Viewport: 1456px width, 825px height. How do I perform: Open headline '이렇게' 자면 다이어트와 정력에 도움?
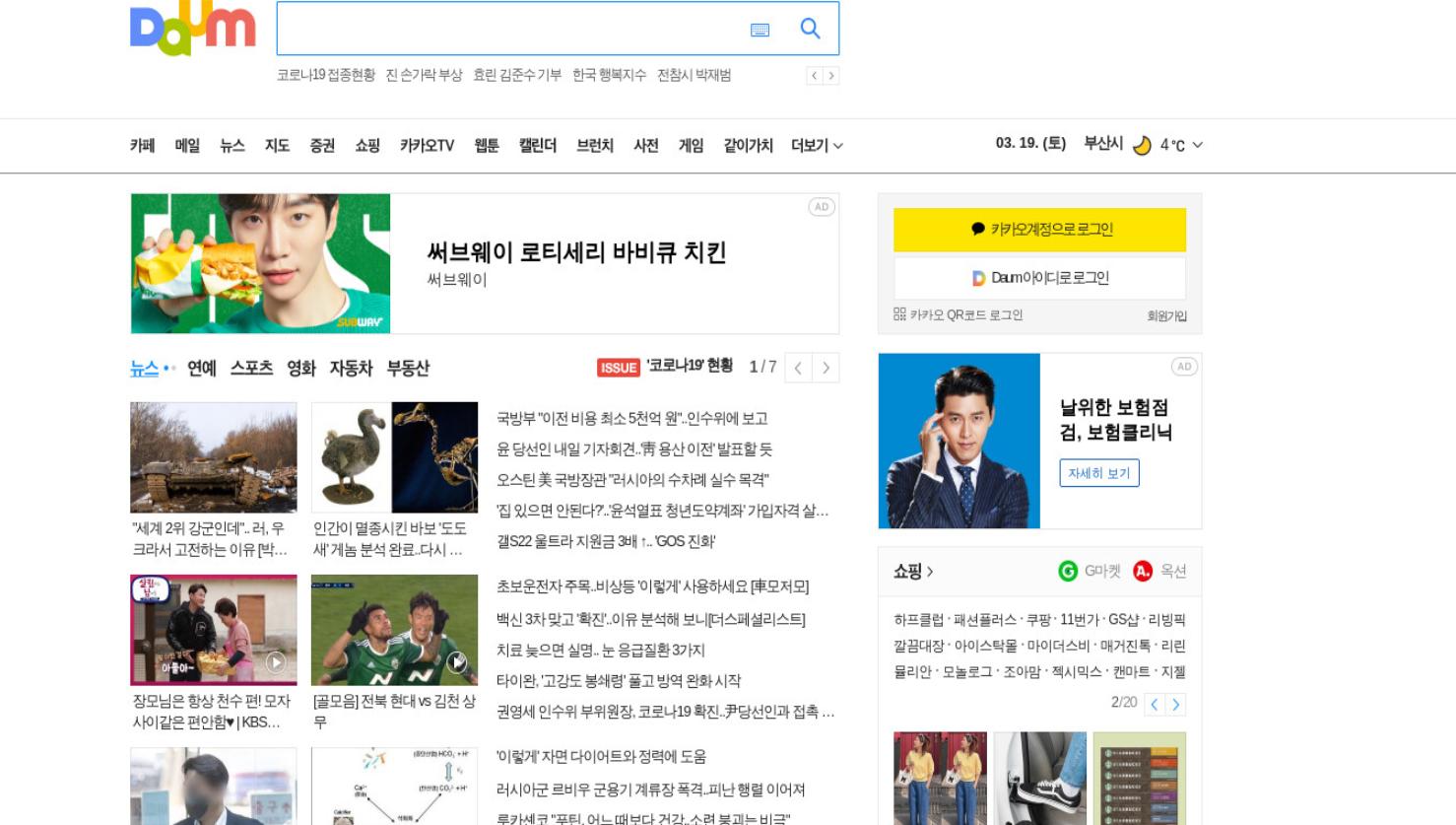tap(601, 757)
